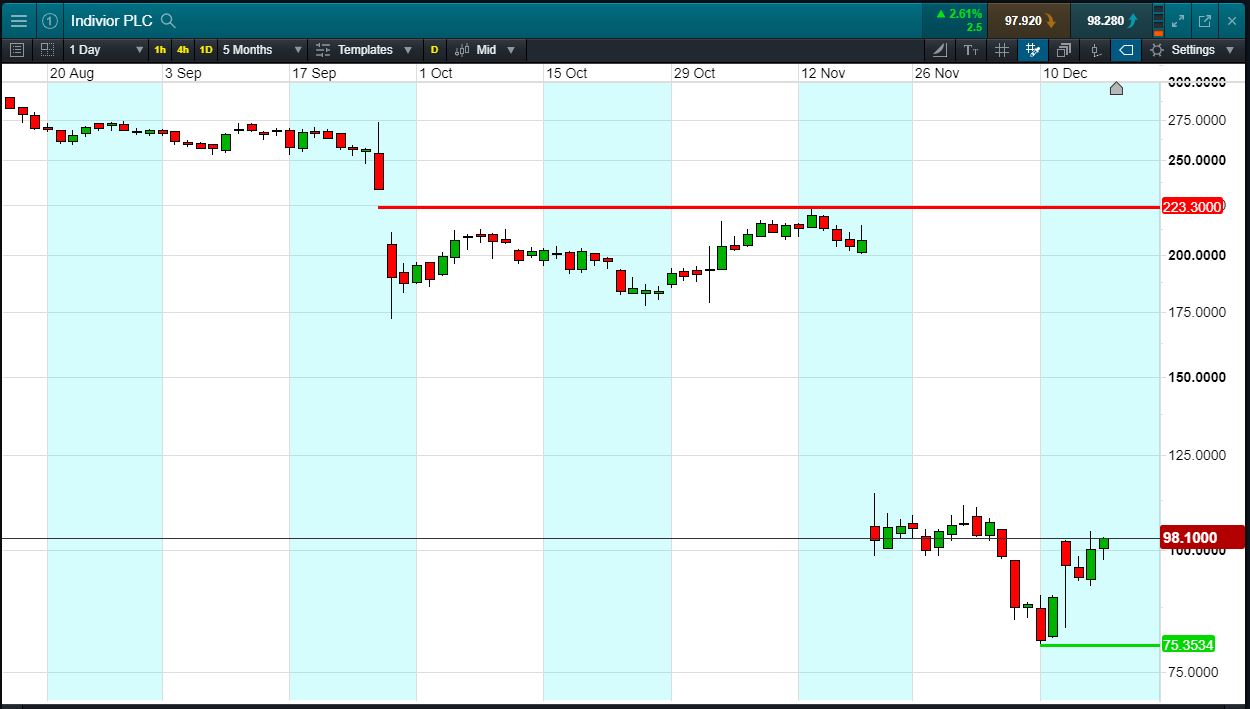Select the red 223.3000 price level label
This screenshot has width=1250, height=709.
click(x=1194, y=207)
